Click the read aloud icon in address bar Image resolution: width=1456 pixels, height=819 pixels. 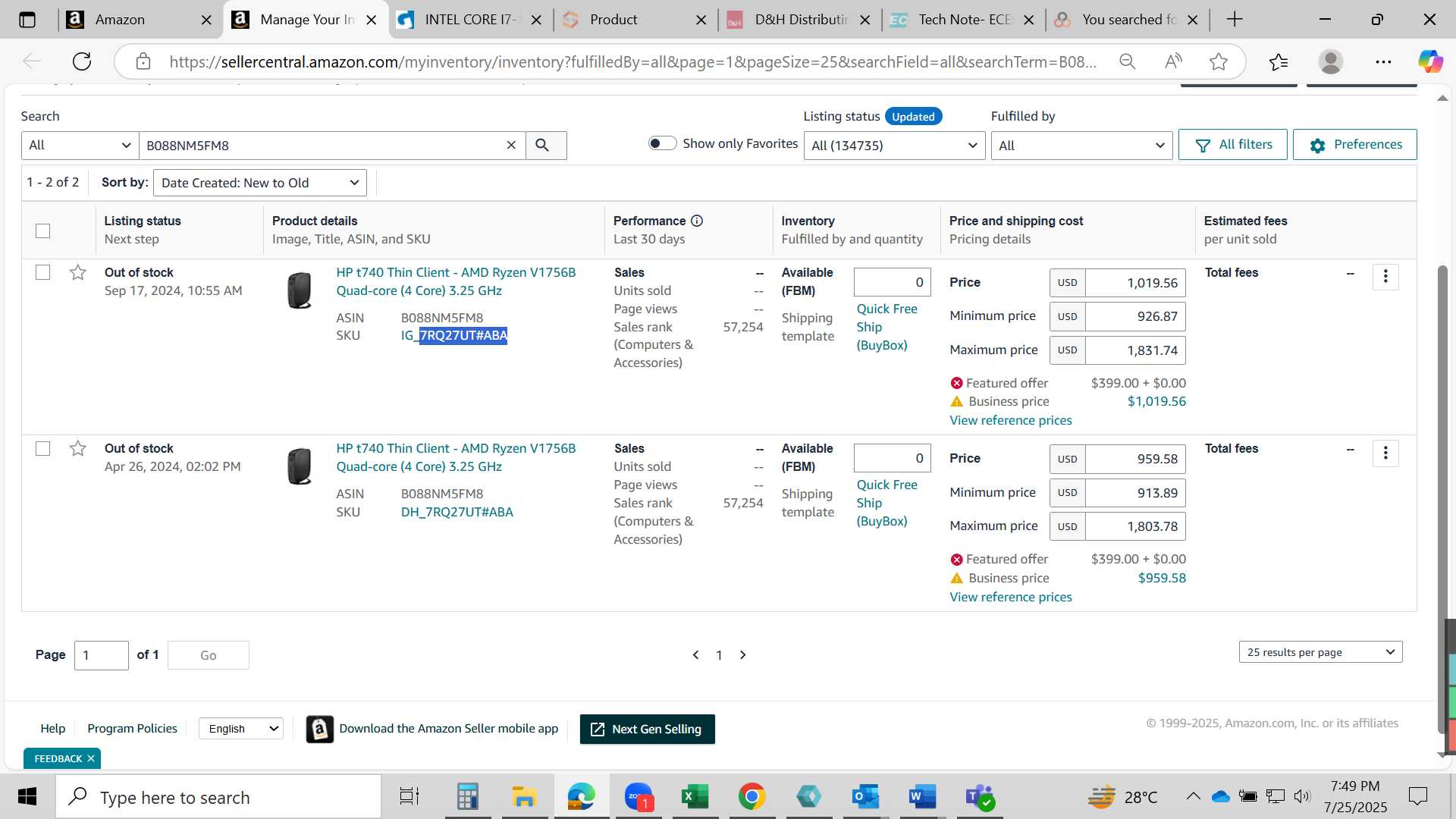pyautogui.click(x=1173, y=61)
